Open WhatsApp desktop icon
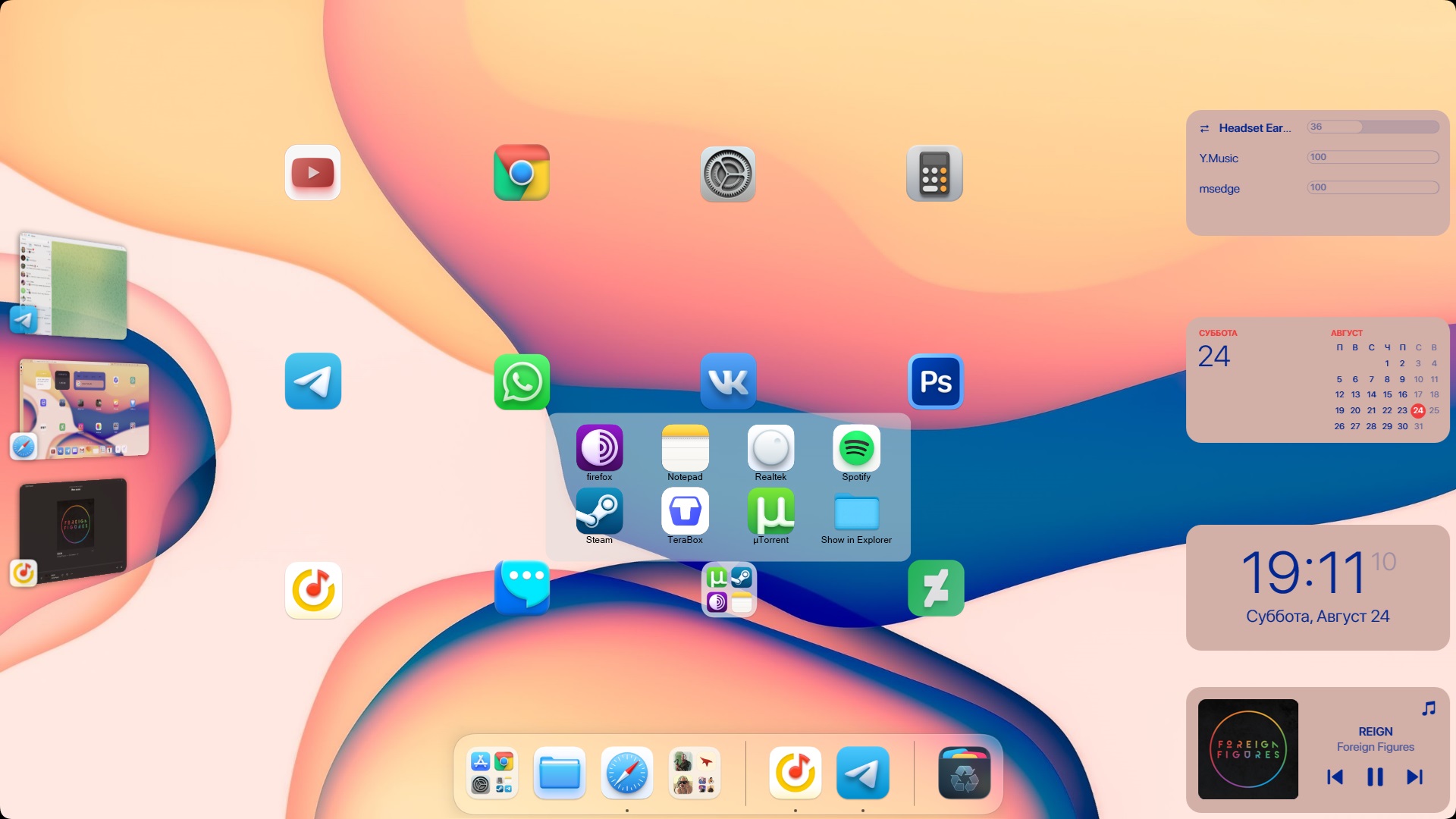 [x=522, y=382]
